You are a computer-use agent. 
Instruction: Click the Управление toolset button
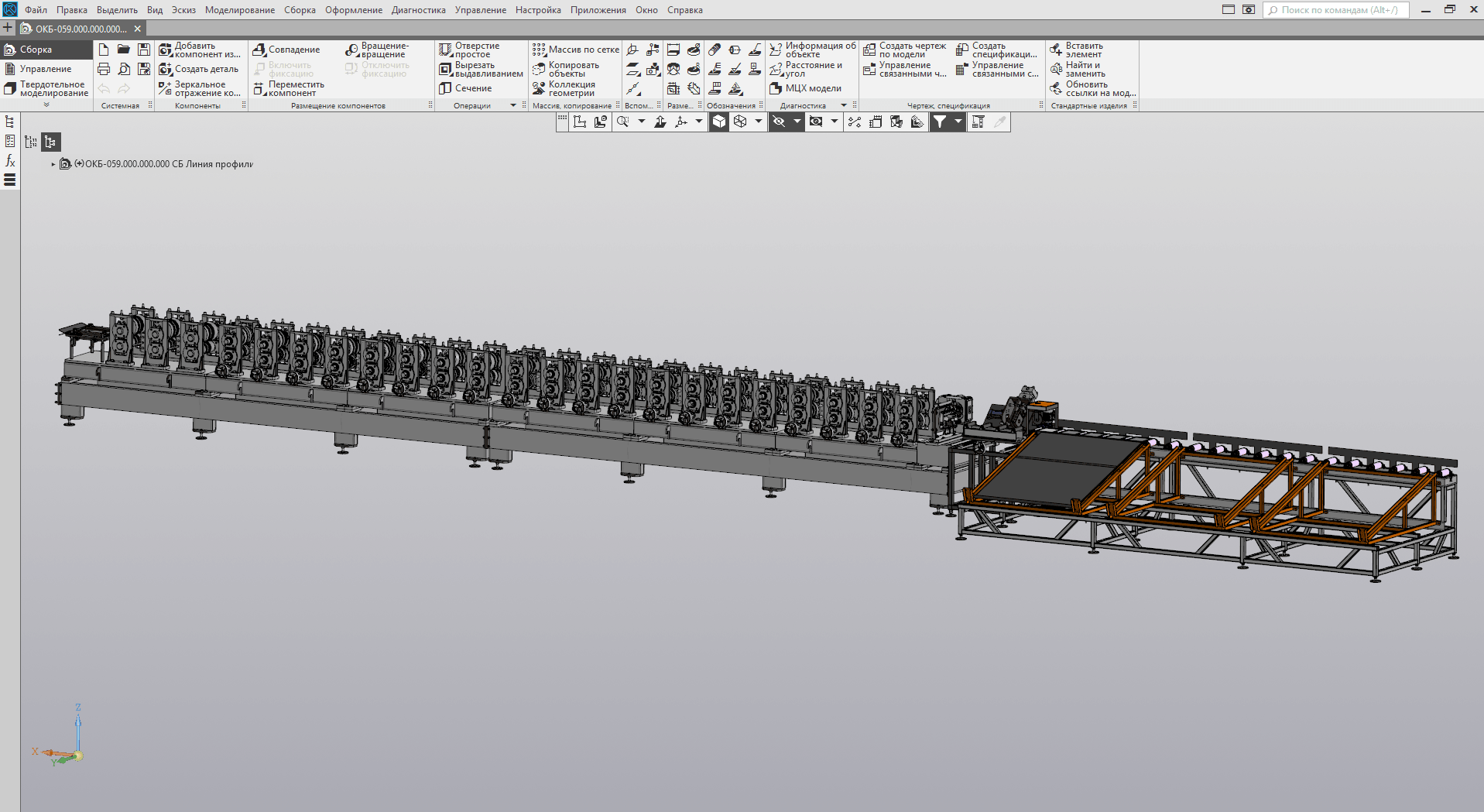[x=45, y=69]
